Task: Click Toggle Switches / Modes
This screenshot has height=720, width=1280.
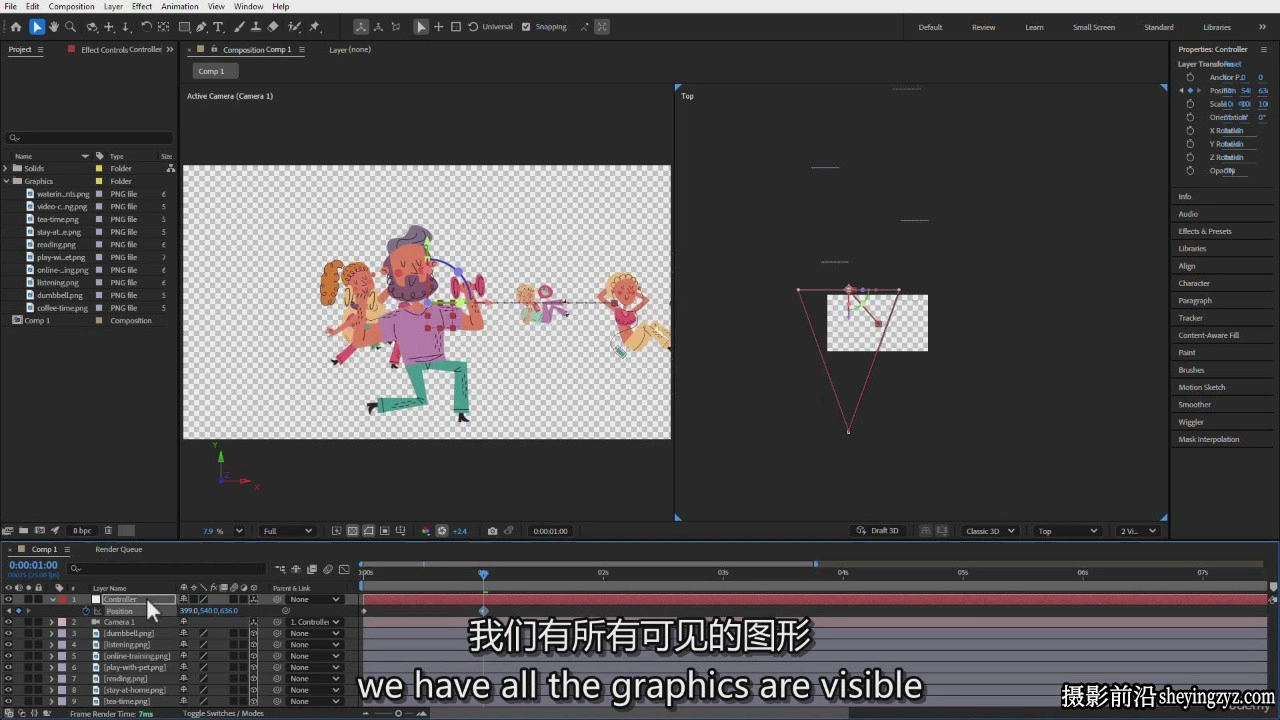Action: pyautogui.click(x=223, y=713)
